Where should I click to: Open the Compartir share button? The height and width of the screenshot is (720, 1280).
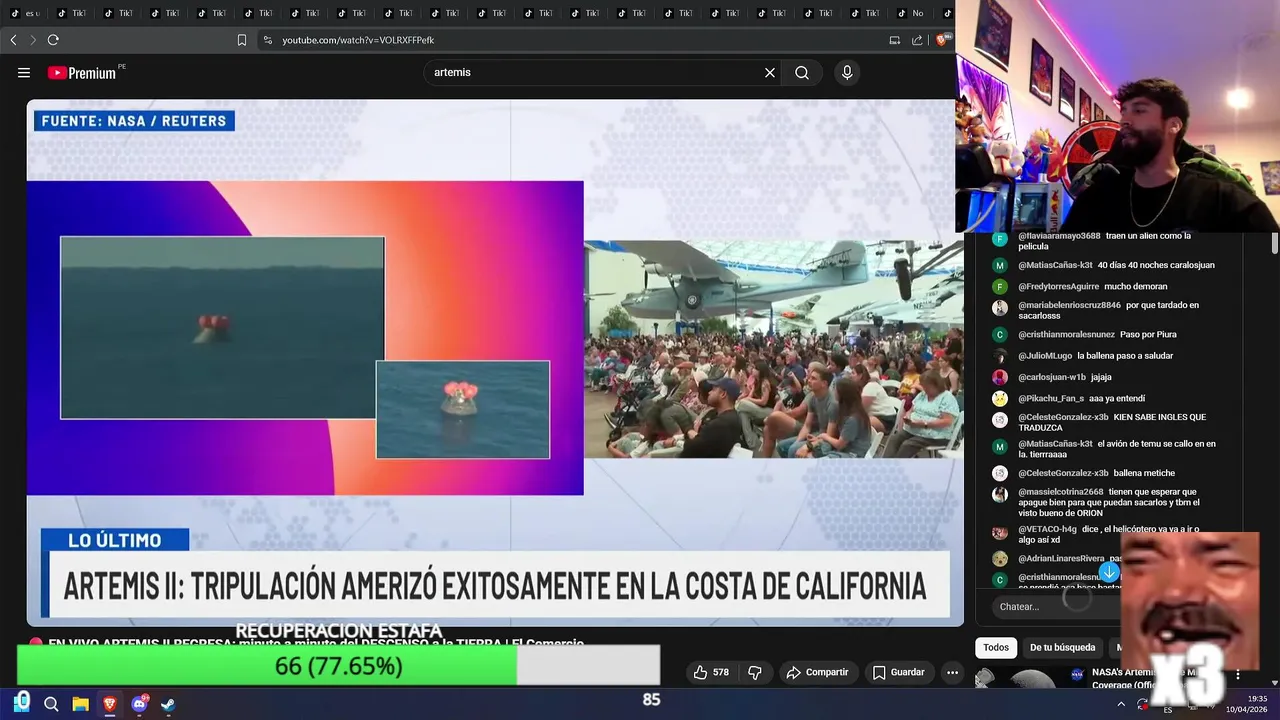[818, 673]
